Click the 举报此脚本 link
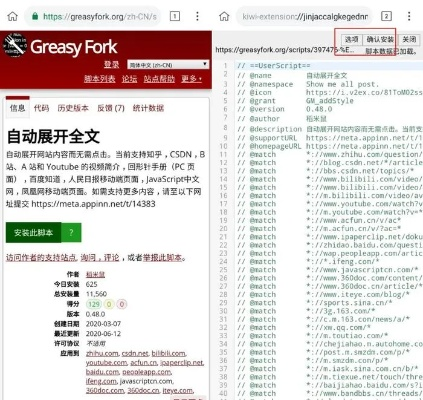The width and height of the screenshot is (423, 400). click(163, 258)
